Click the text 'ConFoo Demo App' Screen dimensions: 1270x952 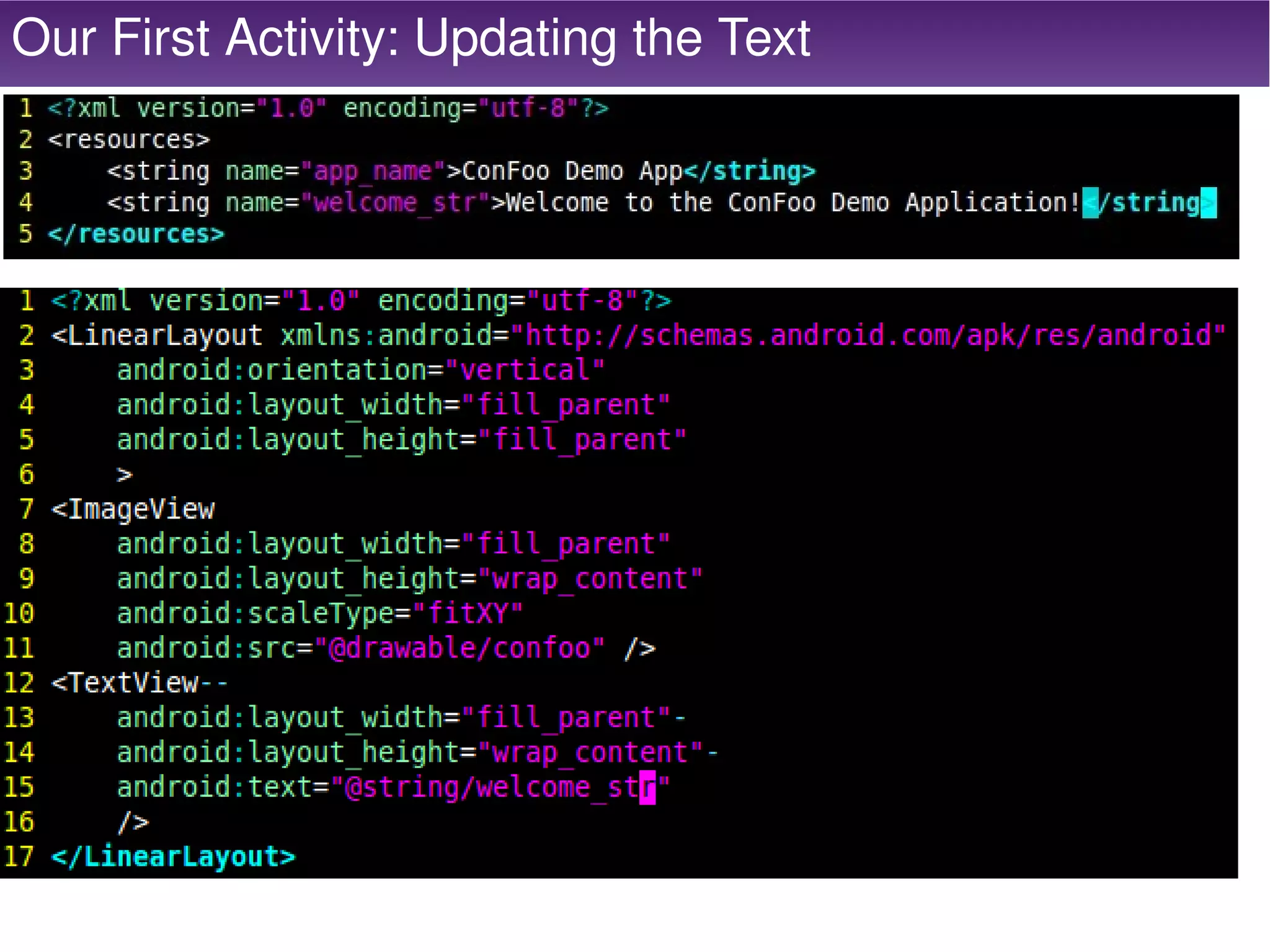[x=572, y=171]
